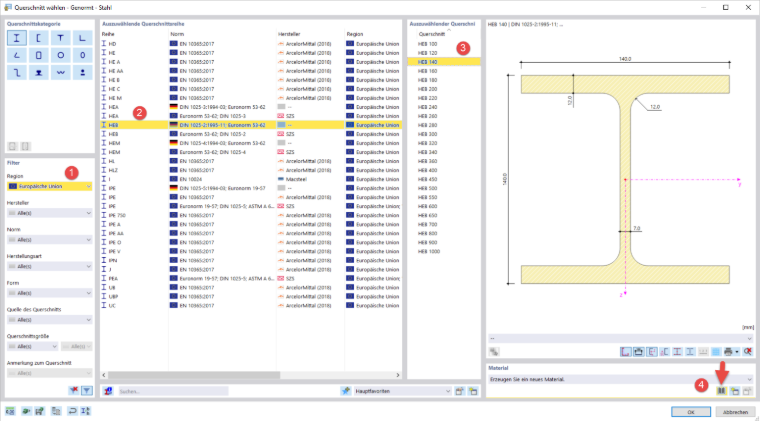
Task: Select the narrow oval section category icon
Action: click(82, 55)
